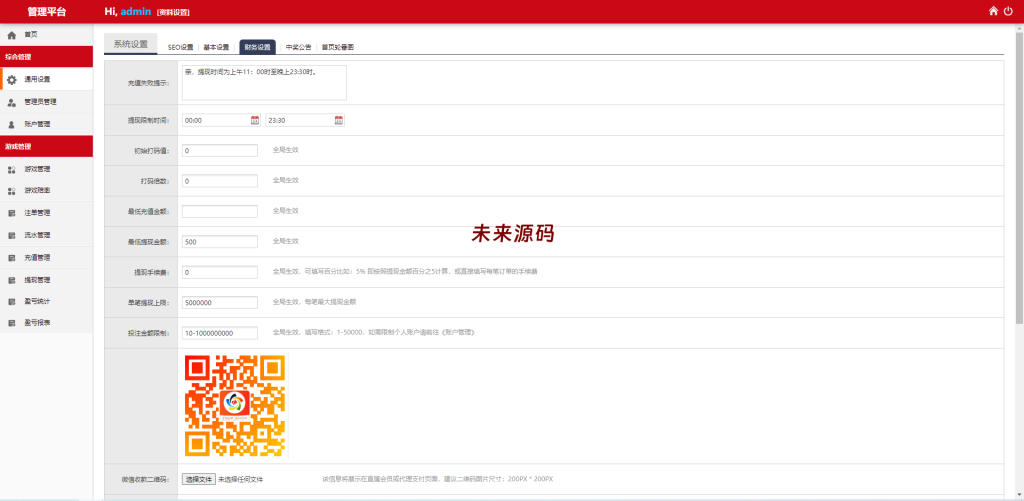
Task: Collapse the red 游戏管理 section header
Action: 46,147
